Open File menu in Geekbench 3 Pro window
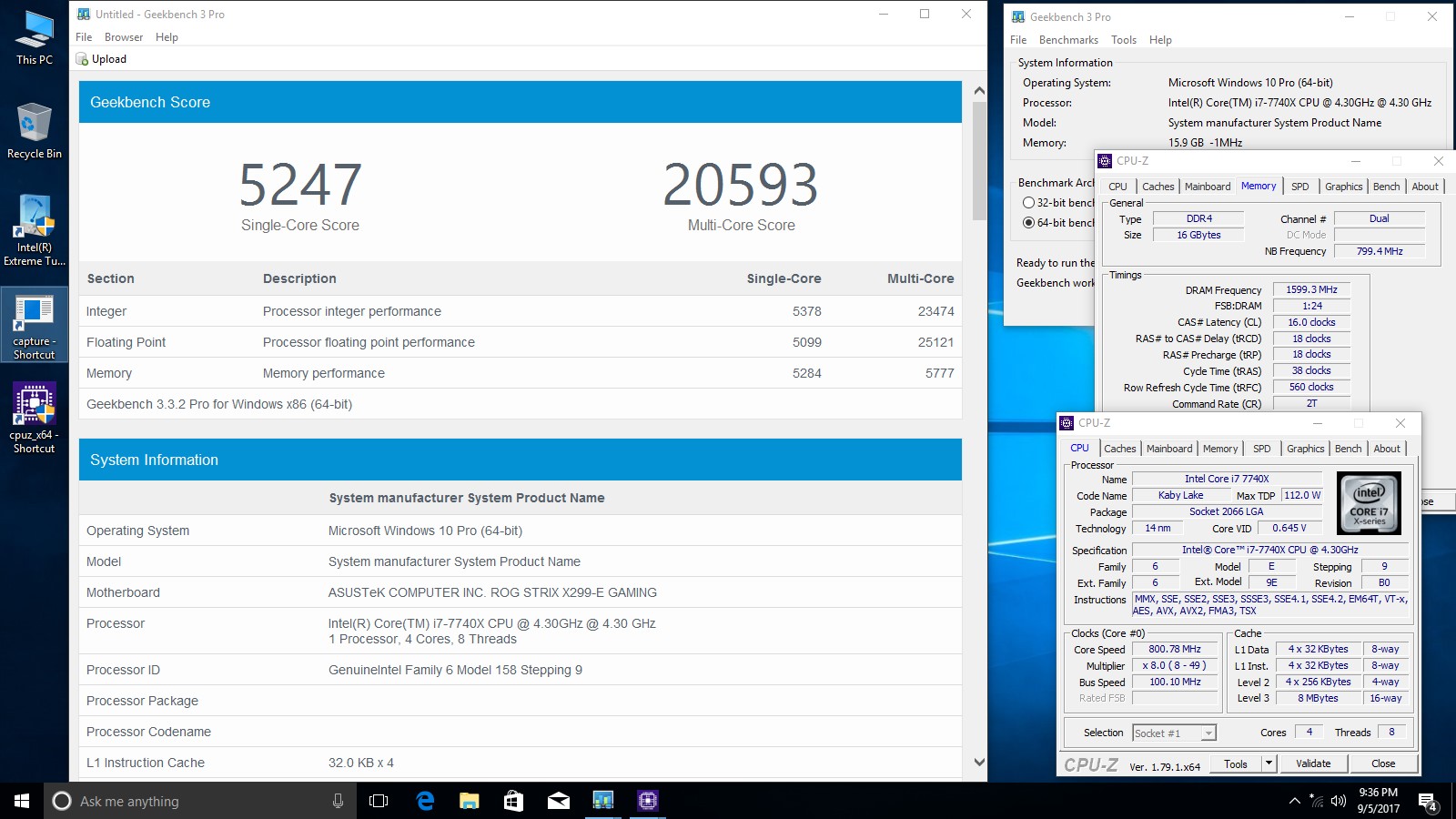The height and width of the screenshot is (819, 1456). tap(1018, 40)
